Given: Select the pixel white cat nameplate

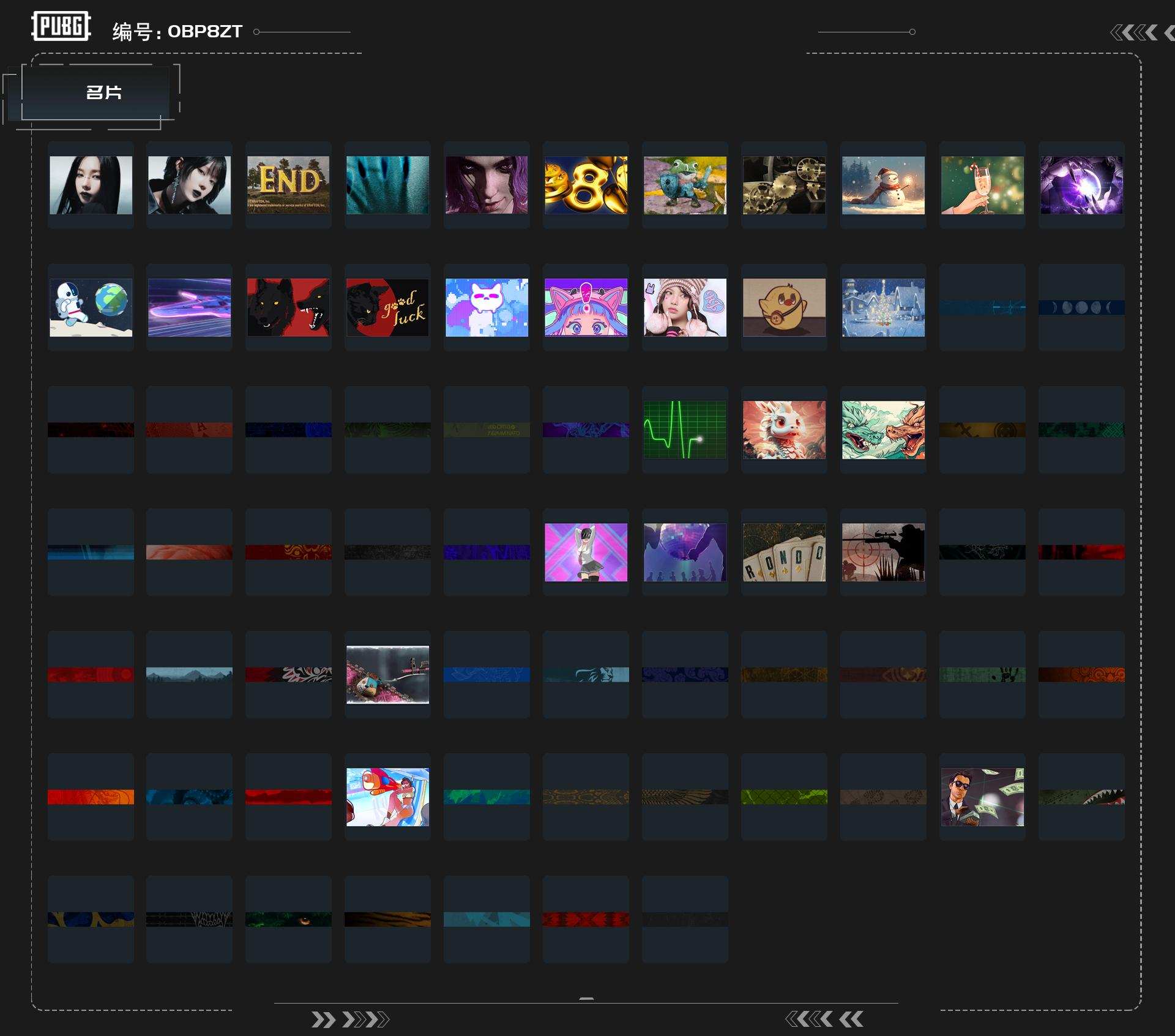Looking at the screenshot, I should (487, 307).
